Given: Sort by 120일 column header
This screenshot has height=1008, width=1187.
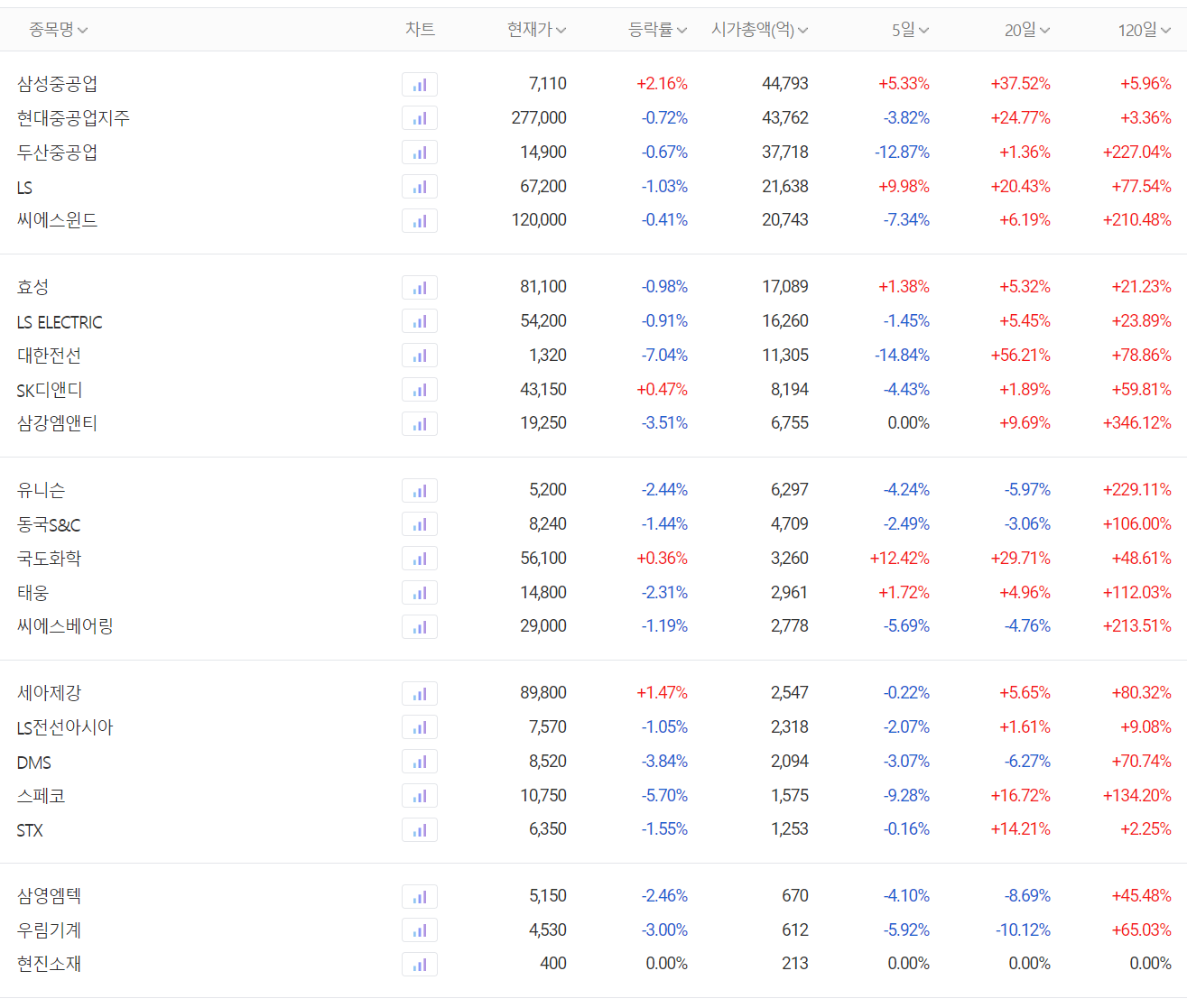Looking at the screenshot, I should (1145, 30).
